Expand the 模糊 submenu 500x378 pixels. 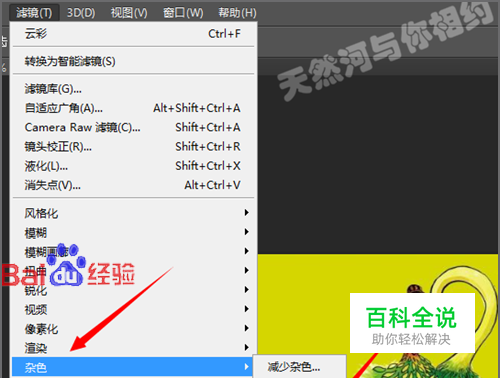pos(133,232)
